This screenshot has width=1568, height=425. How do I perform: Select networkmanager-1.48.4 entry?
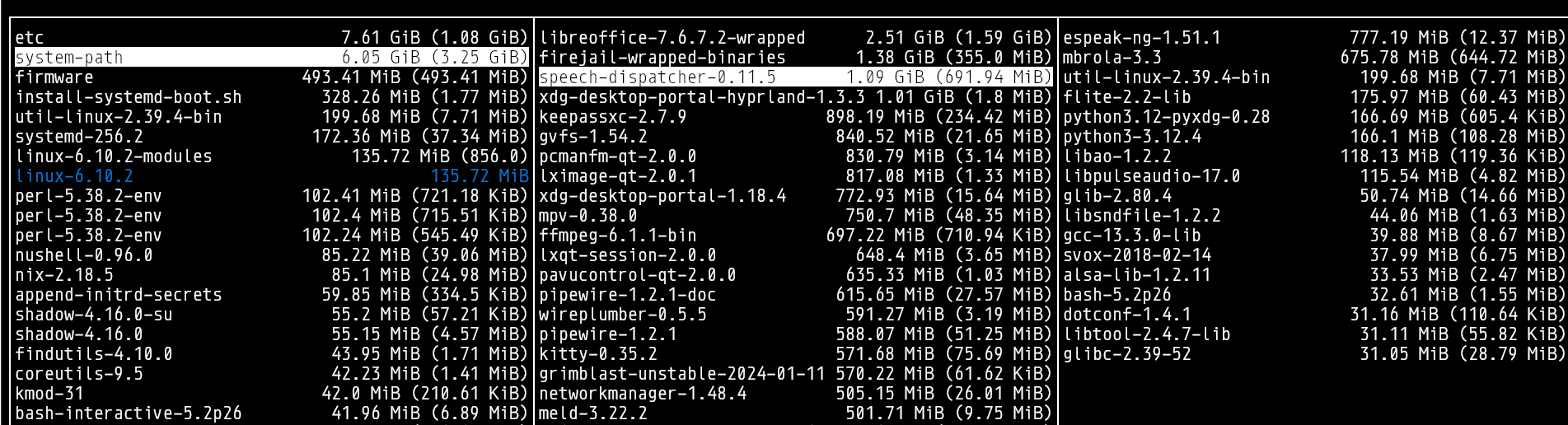pyautogui.click(x=643, y=394)
